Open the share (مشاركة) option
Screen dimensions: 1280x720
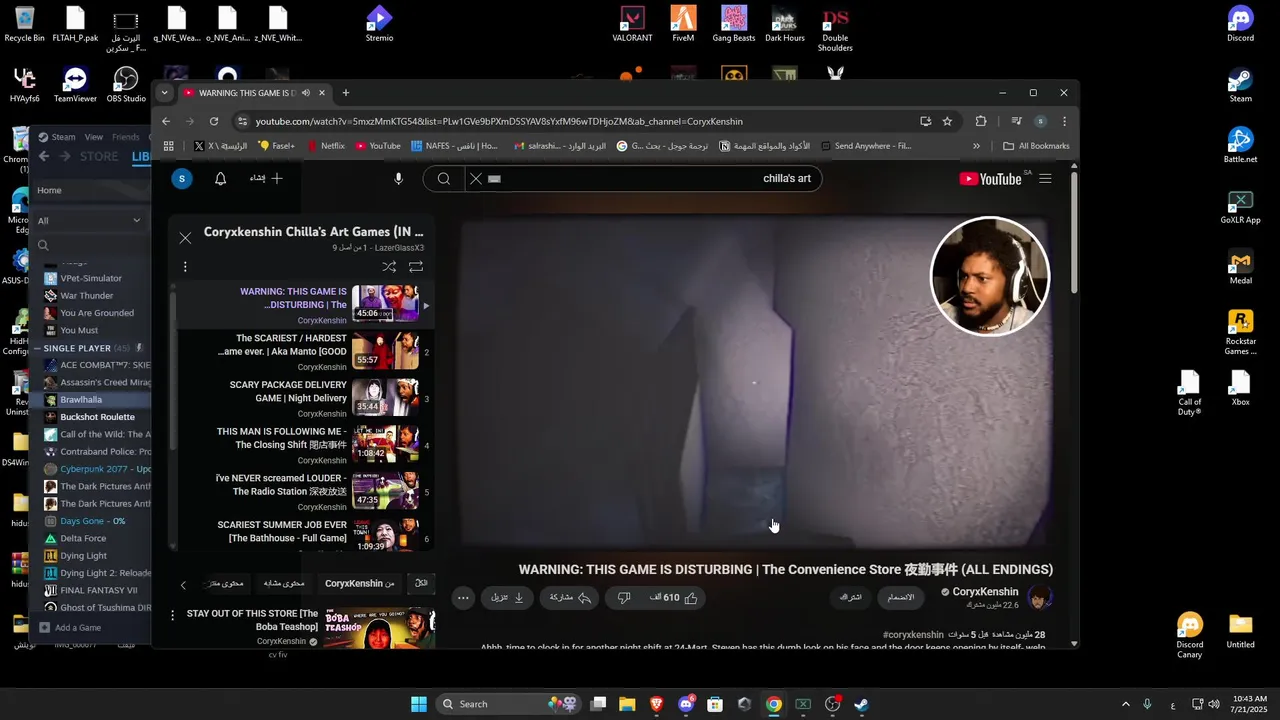tap(570, 598)
